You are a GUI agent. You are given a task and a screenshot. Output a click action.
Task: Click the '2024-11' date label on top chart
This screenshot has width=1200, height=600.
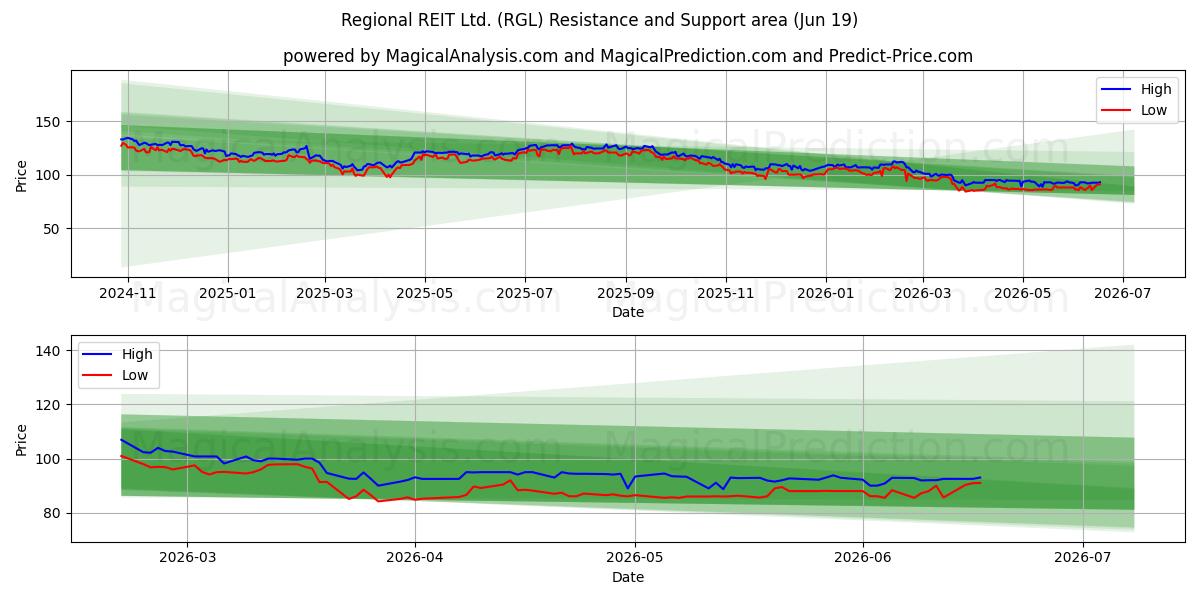point(129,294)
